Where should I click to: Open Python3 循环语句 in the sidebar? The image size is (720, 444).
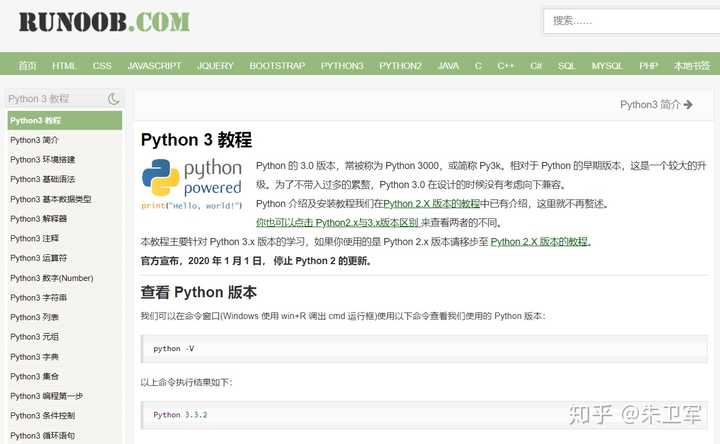click(43, 435)
